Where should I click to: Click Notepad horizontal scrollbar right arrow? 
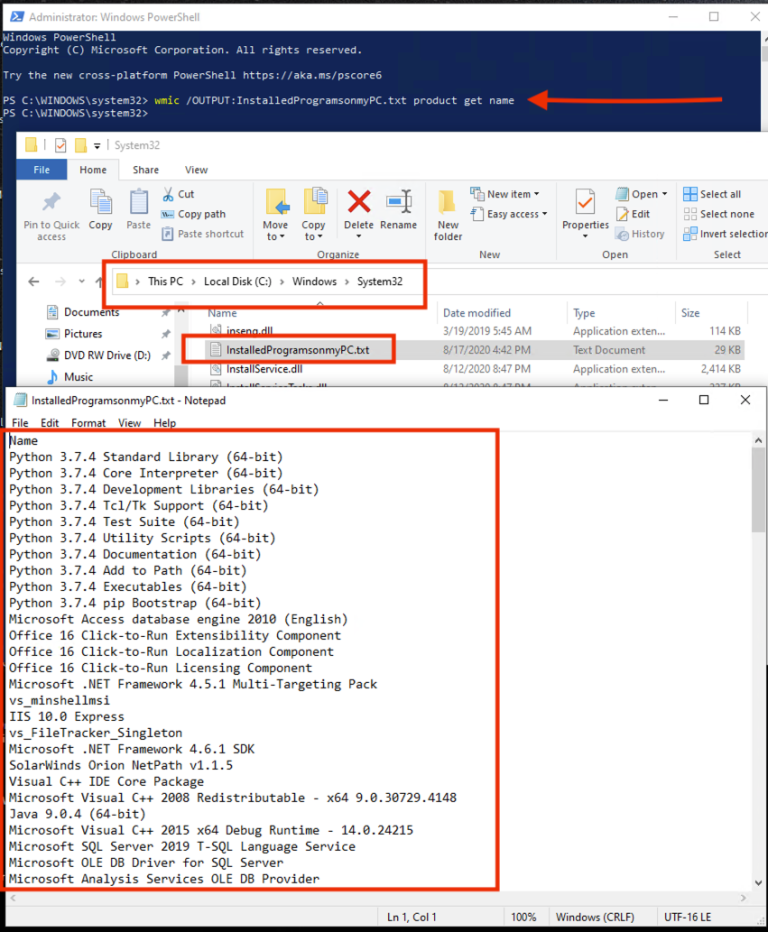743,898
